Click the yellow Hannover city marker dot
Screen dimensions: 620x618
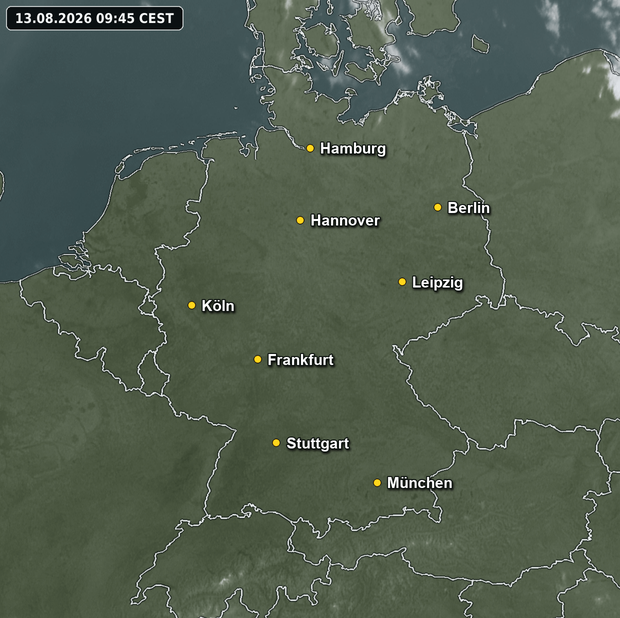coord(300,220)
